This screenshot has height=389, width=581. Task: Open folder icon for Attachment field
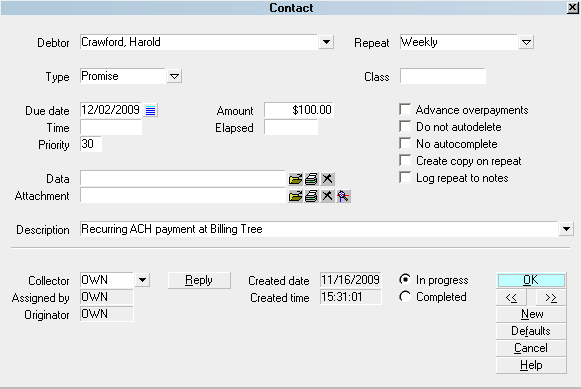295,196
